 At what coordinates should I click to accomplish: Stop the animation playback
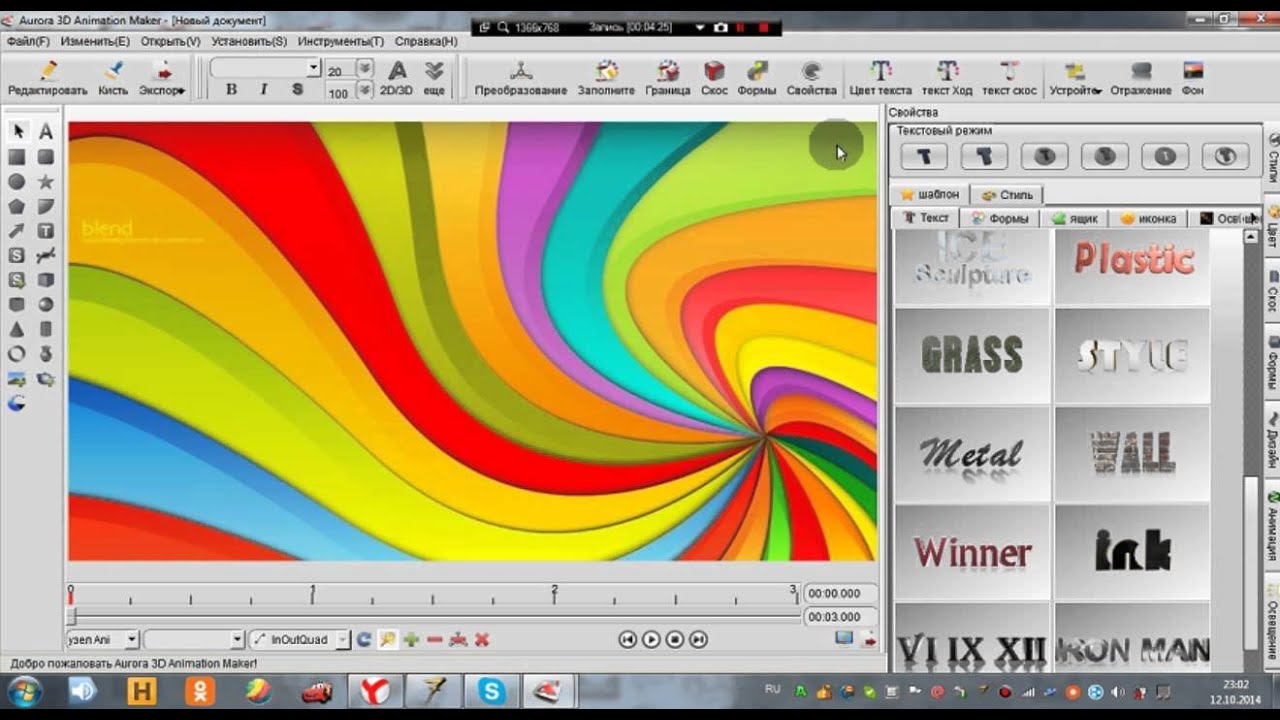tap(675, 639)
